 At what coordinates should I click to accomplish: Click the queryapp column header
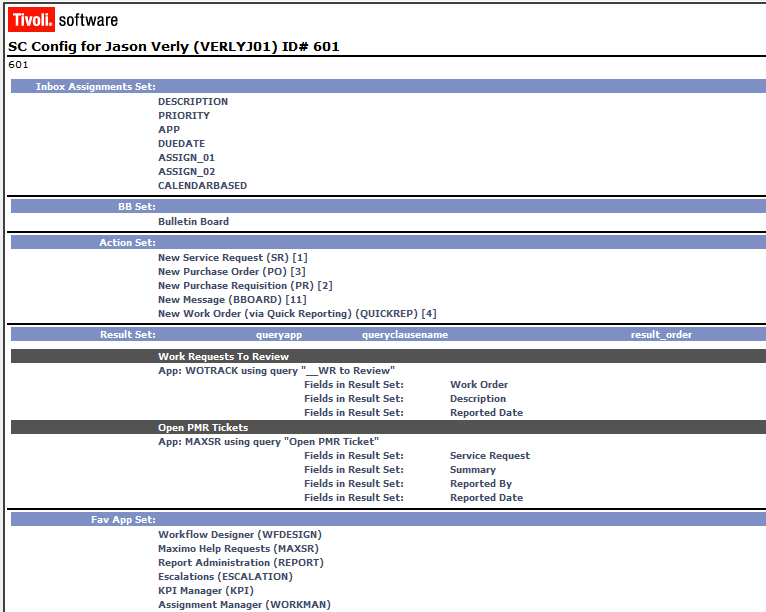[279, 335]
